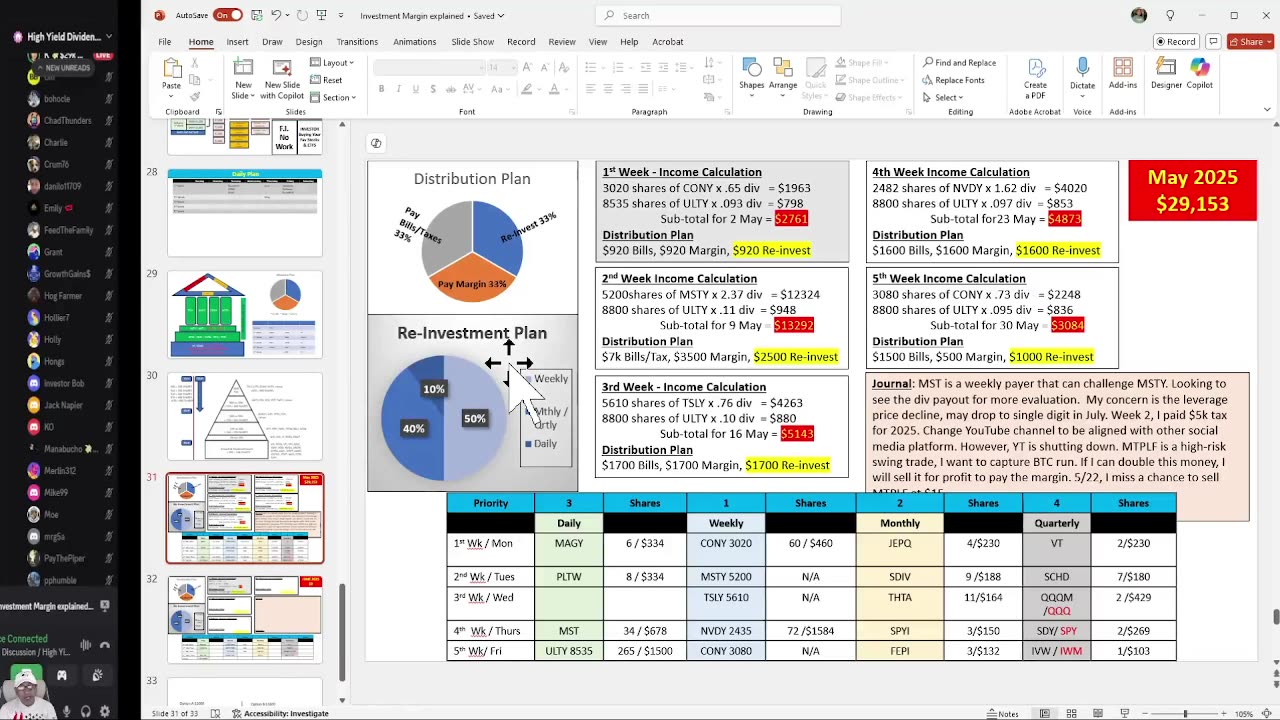Switch to Slide Sorter view

[x=1071, y=713]
